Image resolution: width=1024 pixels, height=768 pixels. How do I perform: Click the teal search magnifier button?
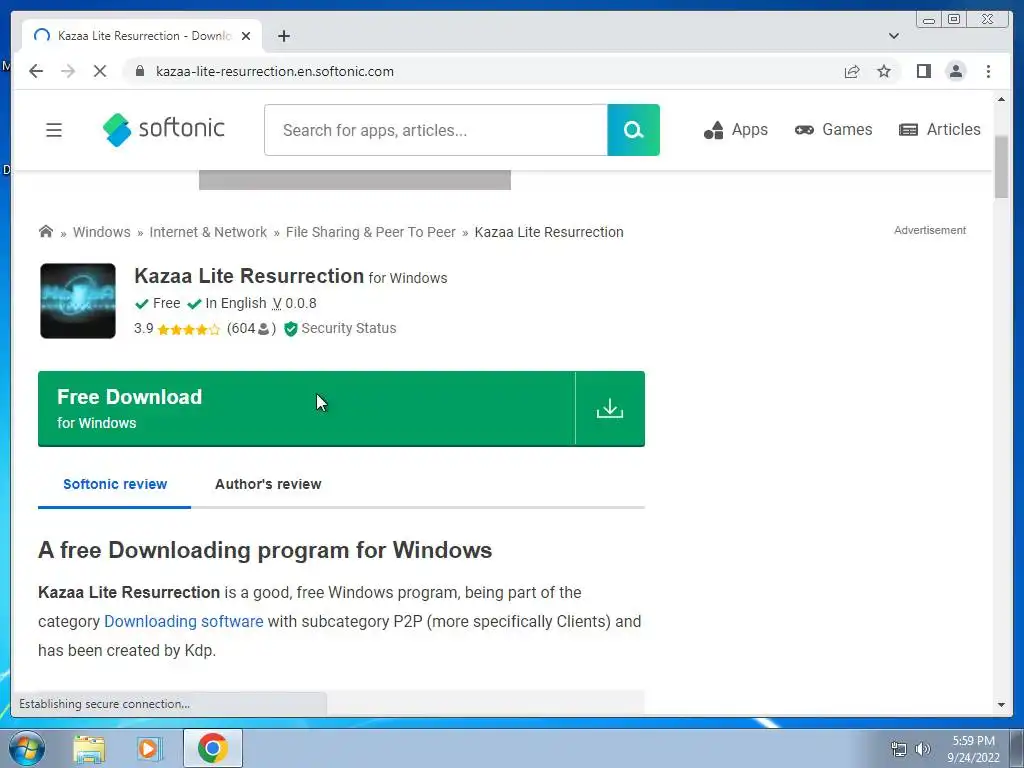pos(633,130)
